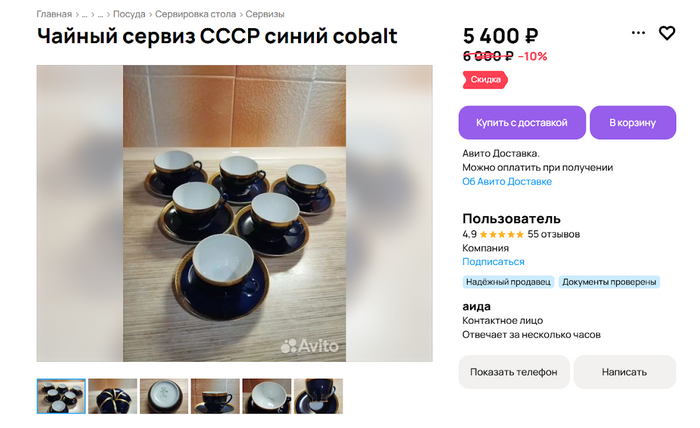The height and width of the screenshot is (428, 700).
Task: Add listing to favorites with heart icon
Action: [x=667, y=33]
